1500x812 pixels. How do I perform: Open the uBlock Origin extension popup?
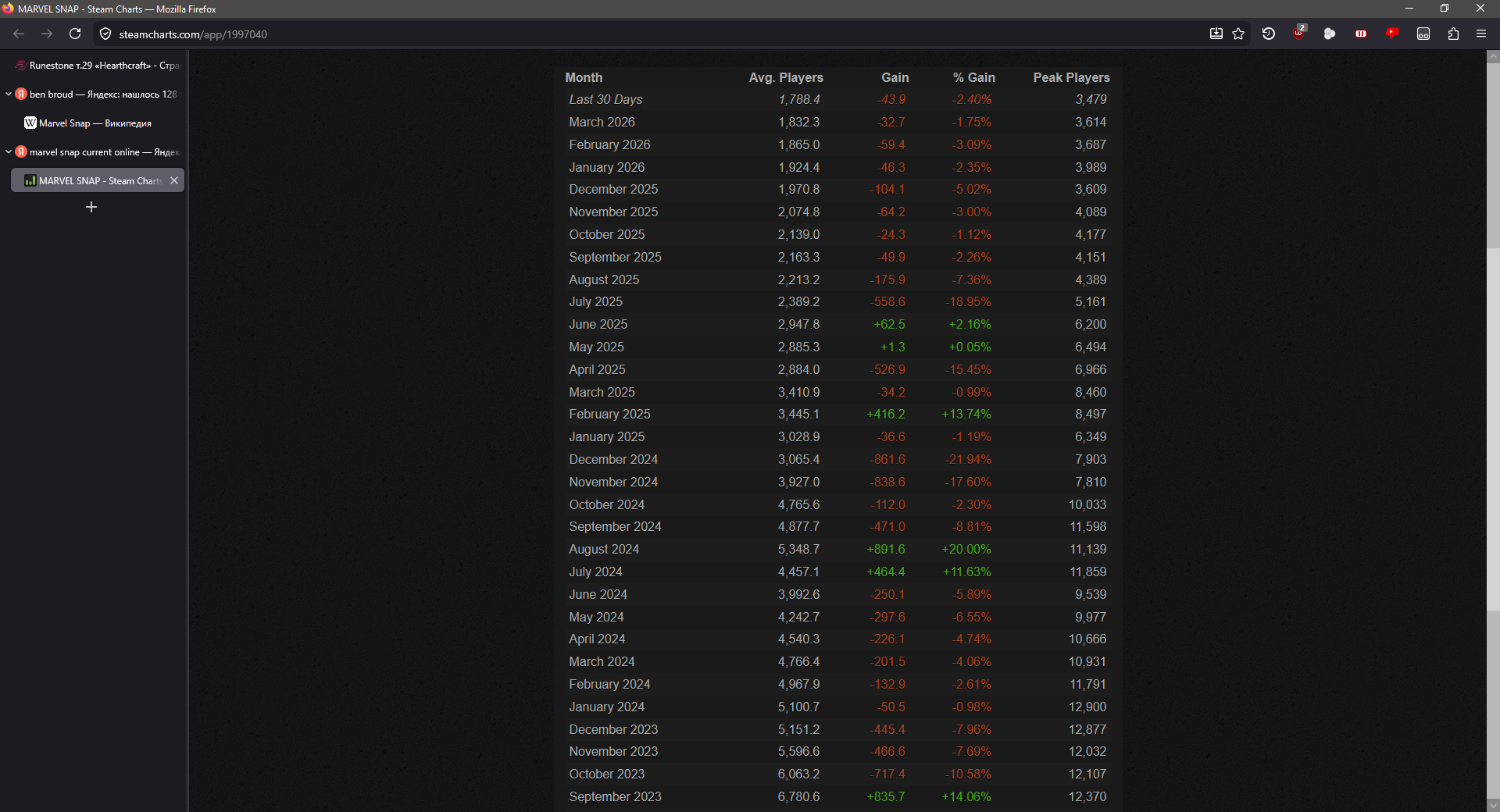pos(1299,33)
